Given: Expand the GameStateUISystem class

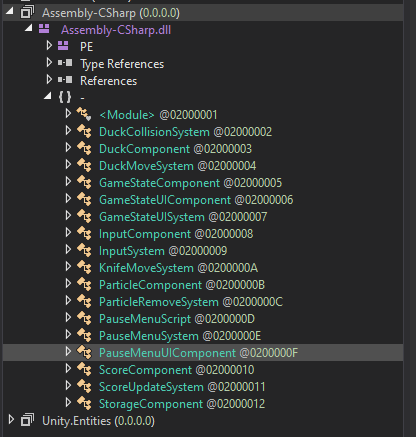Looking at the screenshot, I should (68, 216).
